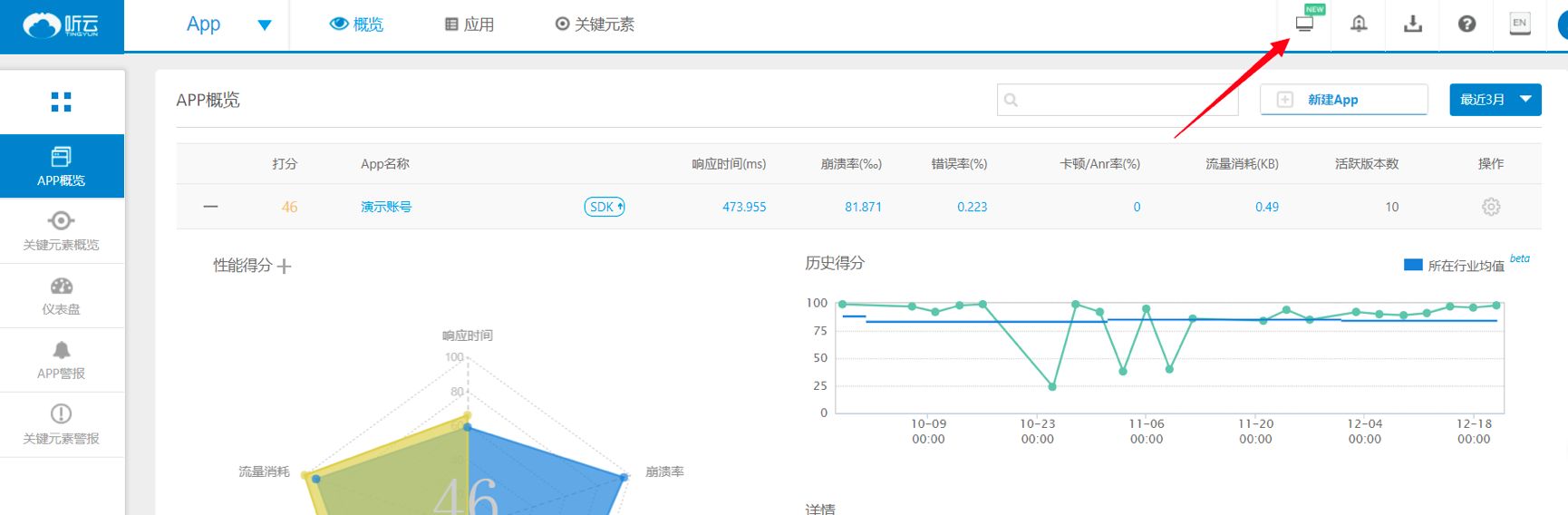Screen dimensions: 1568x515
Task: Open the help question mark icon
Action: [x=1467, y=24]
